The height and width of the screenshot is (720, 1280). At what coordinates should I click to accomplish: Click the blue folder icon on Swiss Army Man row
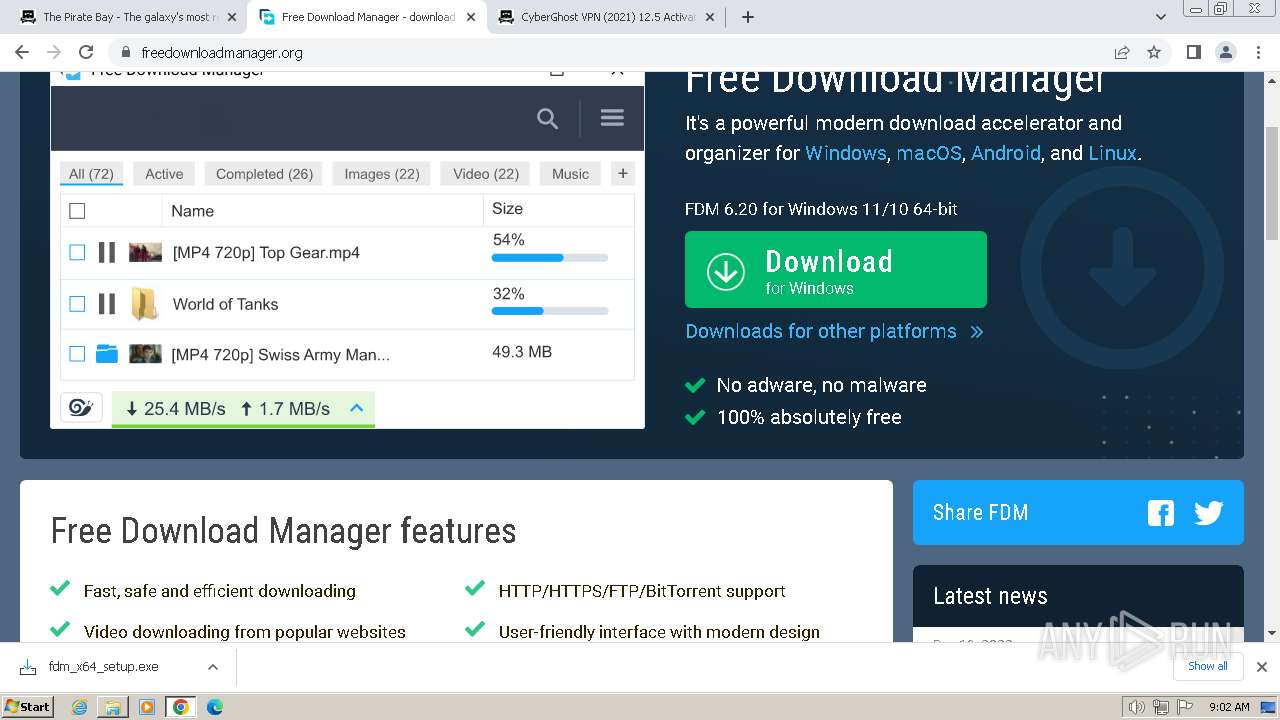tap(107, 354)
